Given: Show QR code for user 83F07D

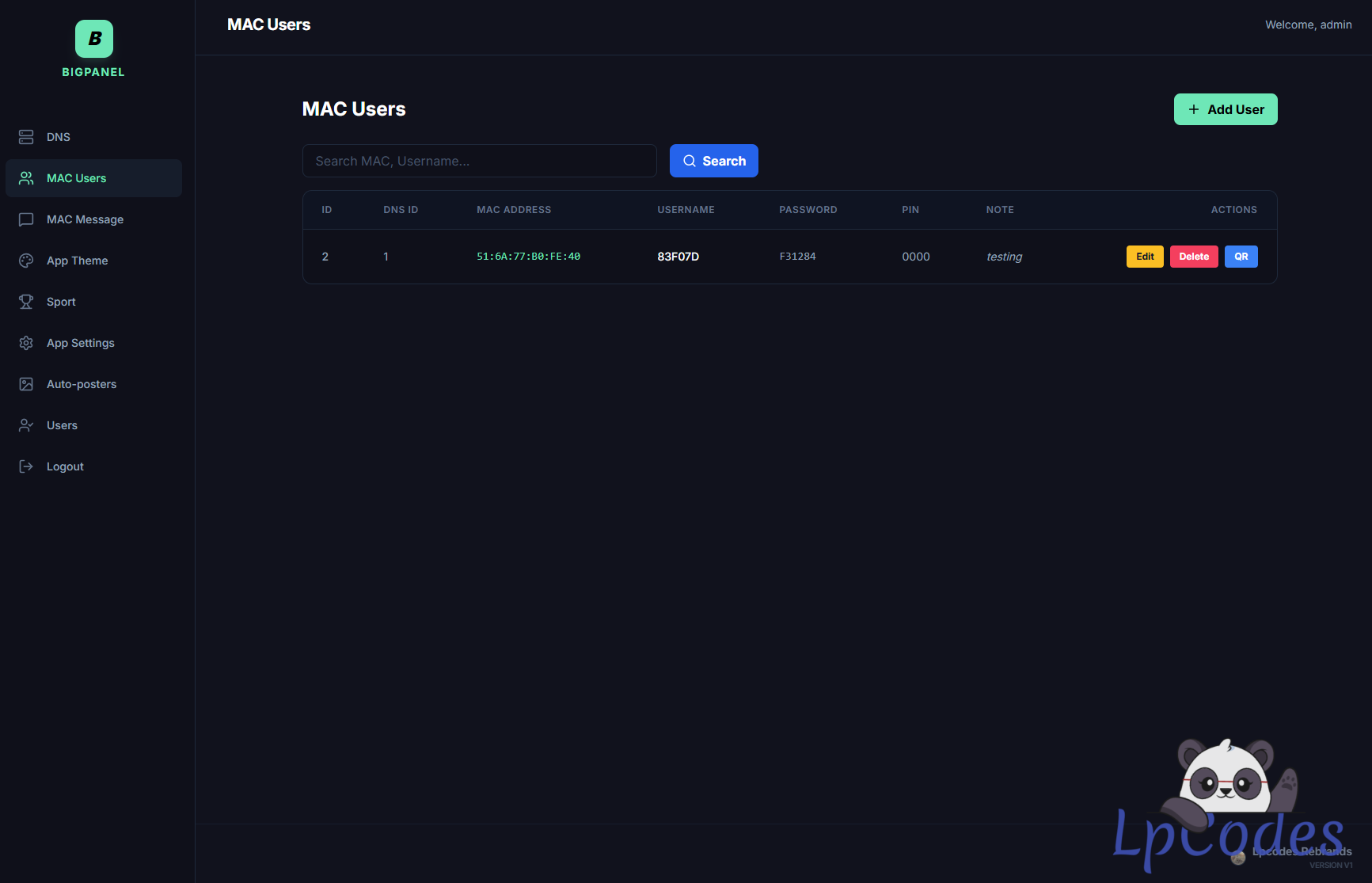Looking at the screenshot, I should (1241, 257).
